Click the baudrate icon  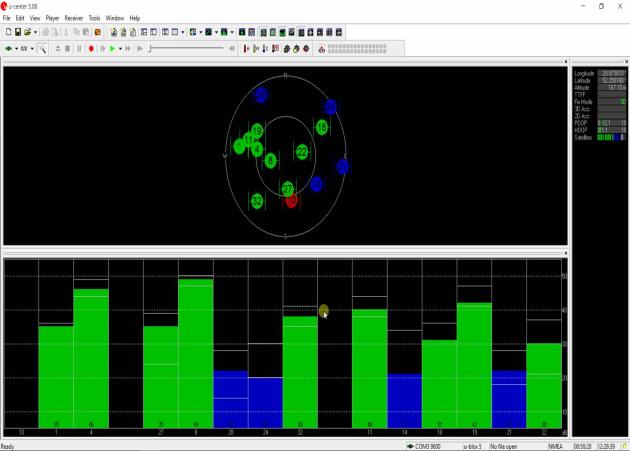point(24,49)
